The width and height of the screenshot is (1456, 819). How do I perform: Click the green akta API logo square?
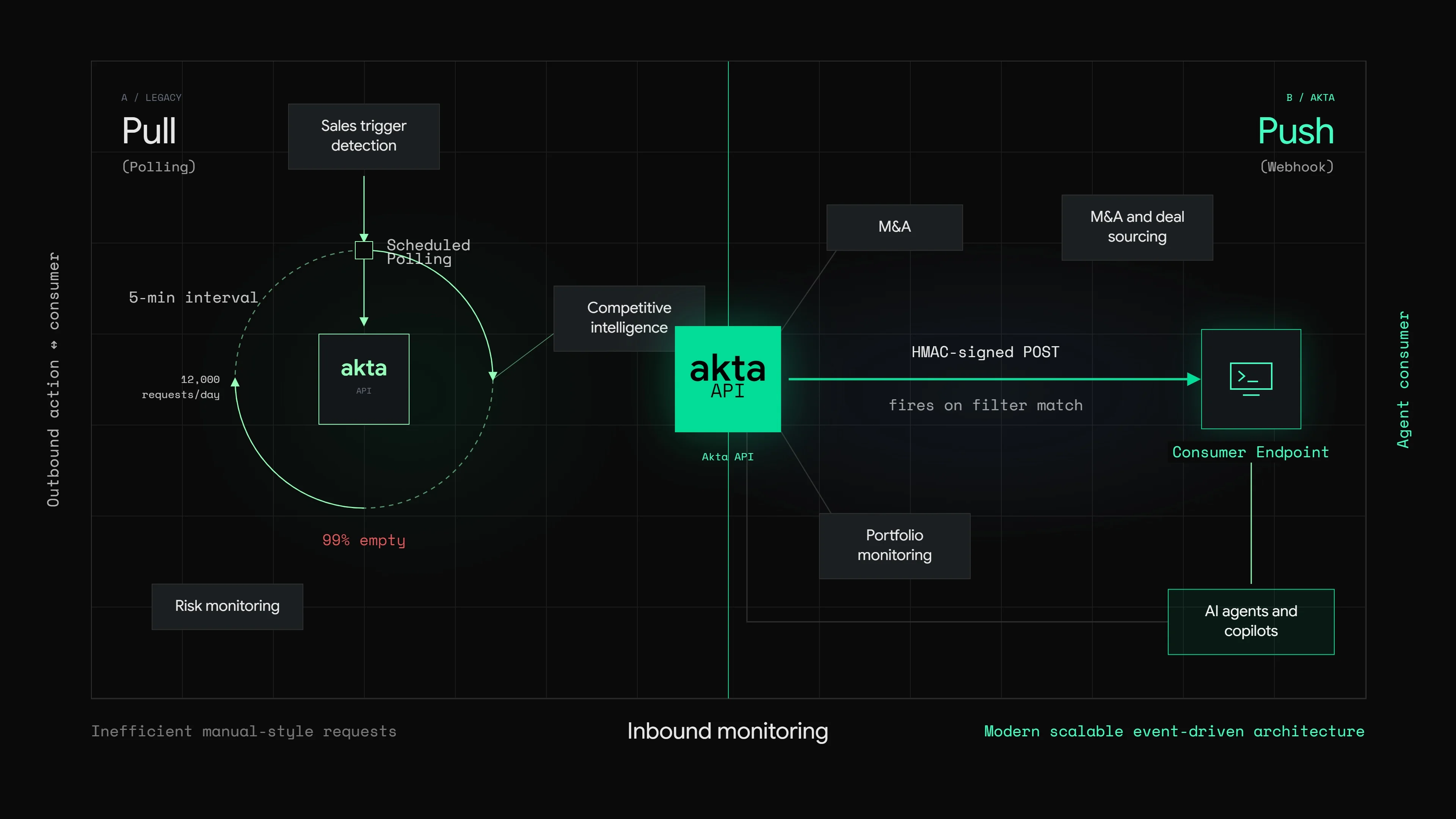(728, 379)
